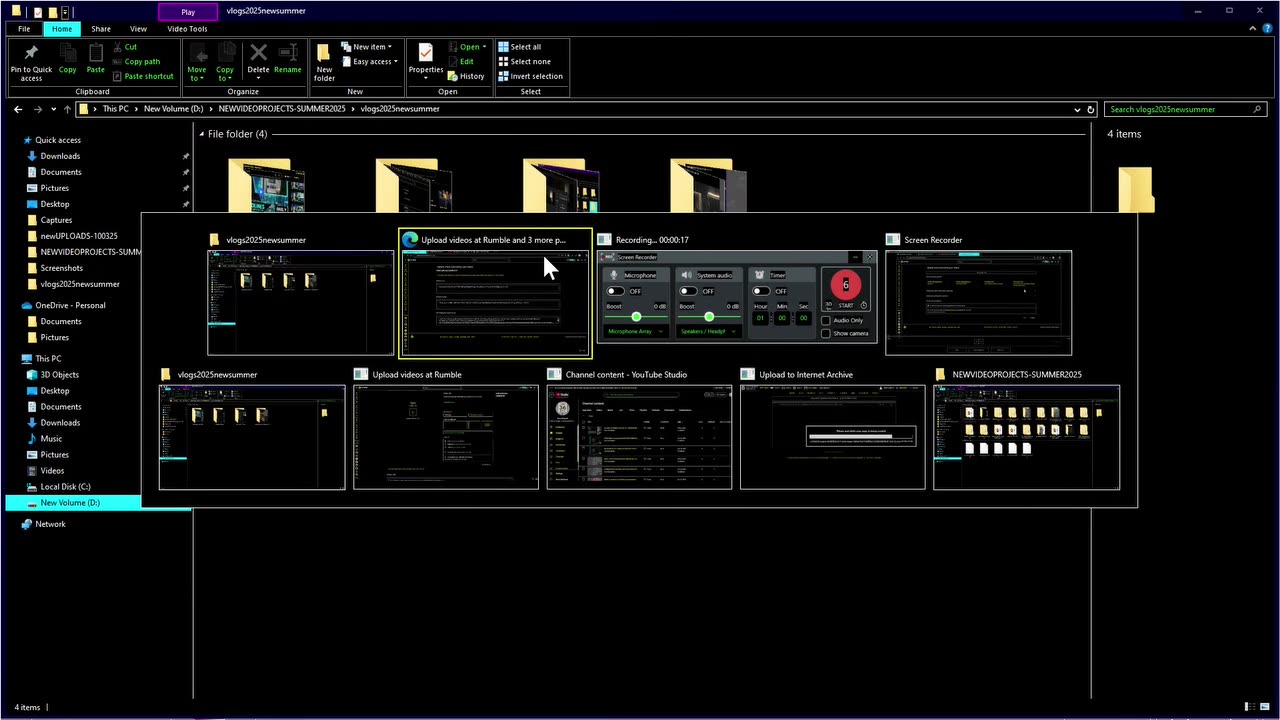Click Select all in the Select group
Image resolution: width=1280 pixels, height=720 pixels.
(x=520, y=47)
